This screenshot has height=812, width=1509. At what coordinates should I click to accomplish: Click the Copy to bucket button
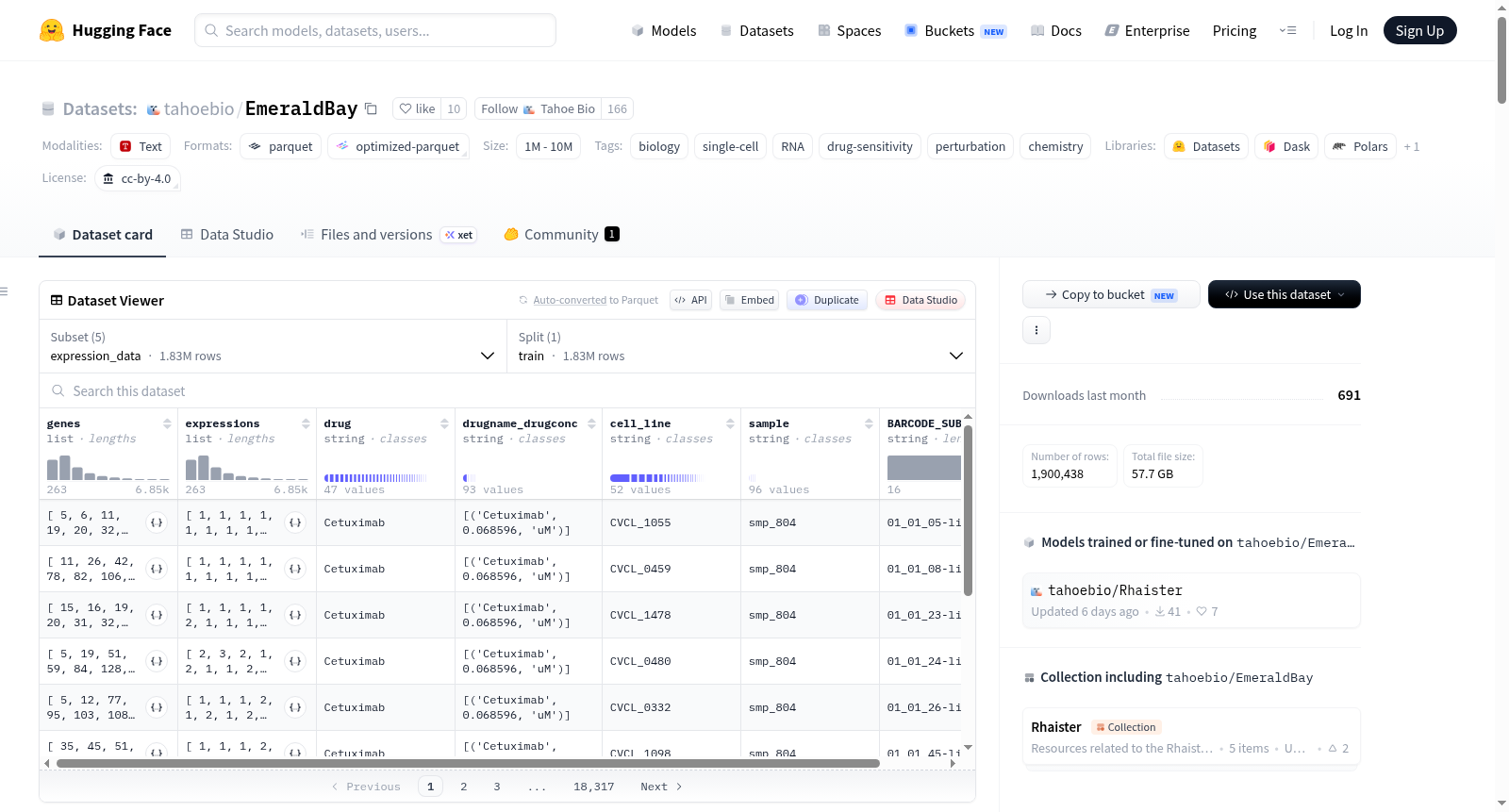tap(1111, 294)
